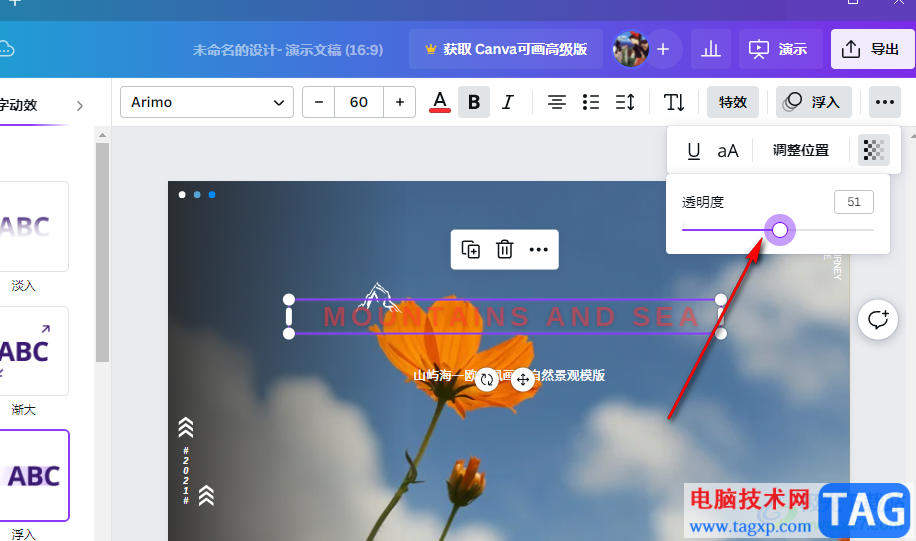The image size is (916, 541).
Task: Toggle underline formatting
Action: 693,151
